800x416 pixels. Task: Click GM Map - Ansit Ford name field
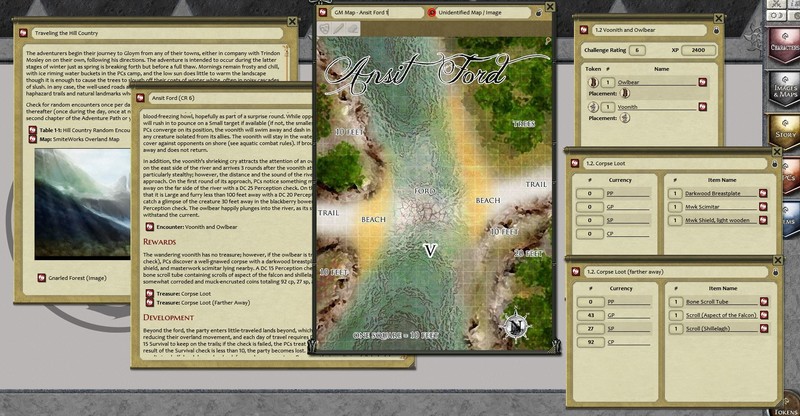(376, 12)
